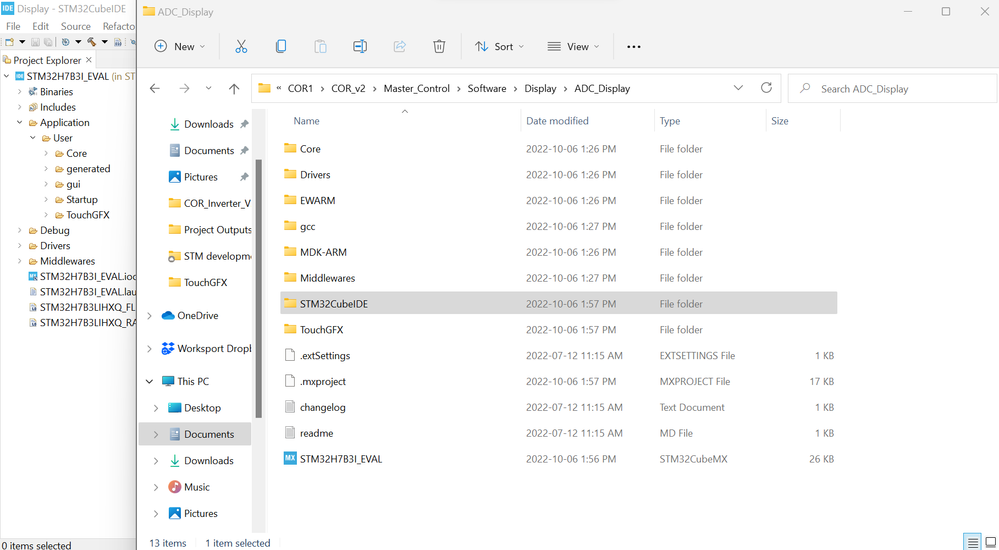Collapse the User folder in Project Explorer
The width and height of the screenshot is (999, 550).
(x=33, y=138)
